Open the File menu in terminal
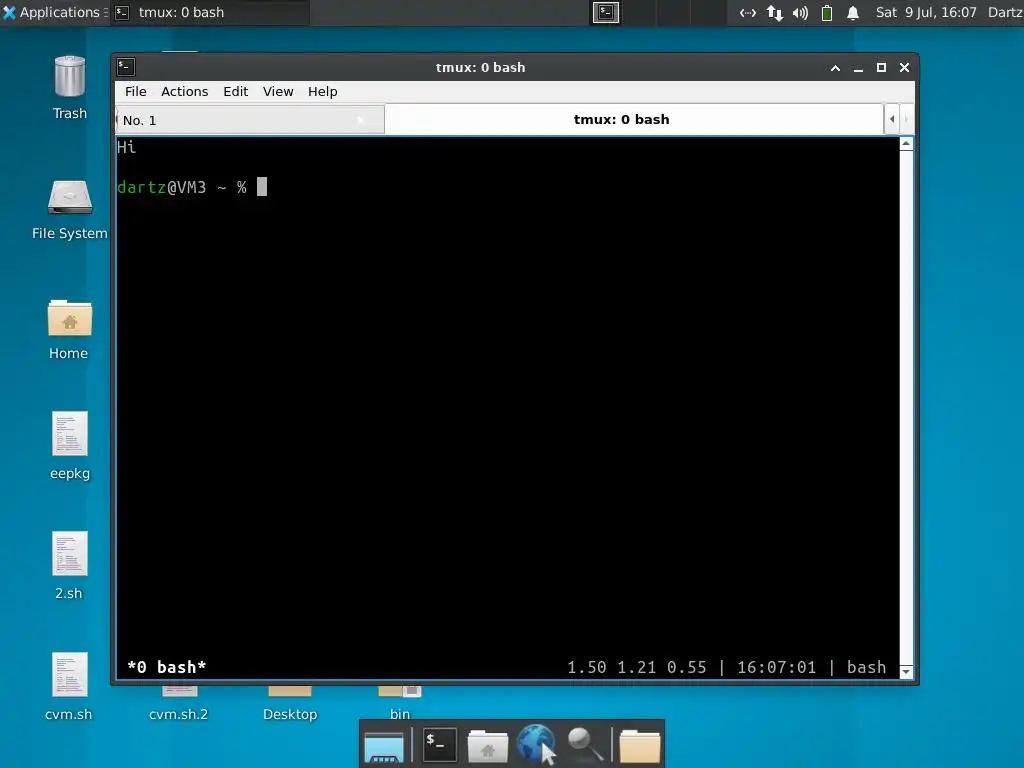1024x768 pixels. [x=136, y=91]
